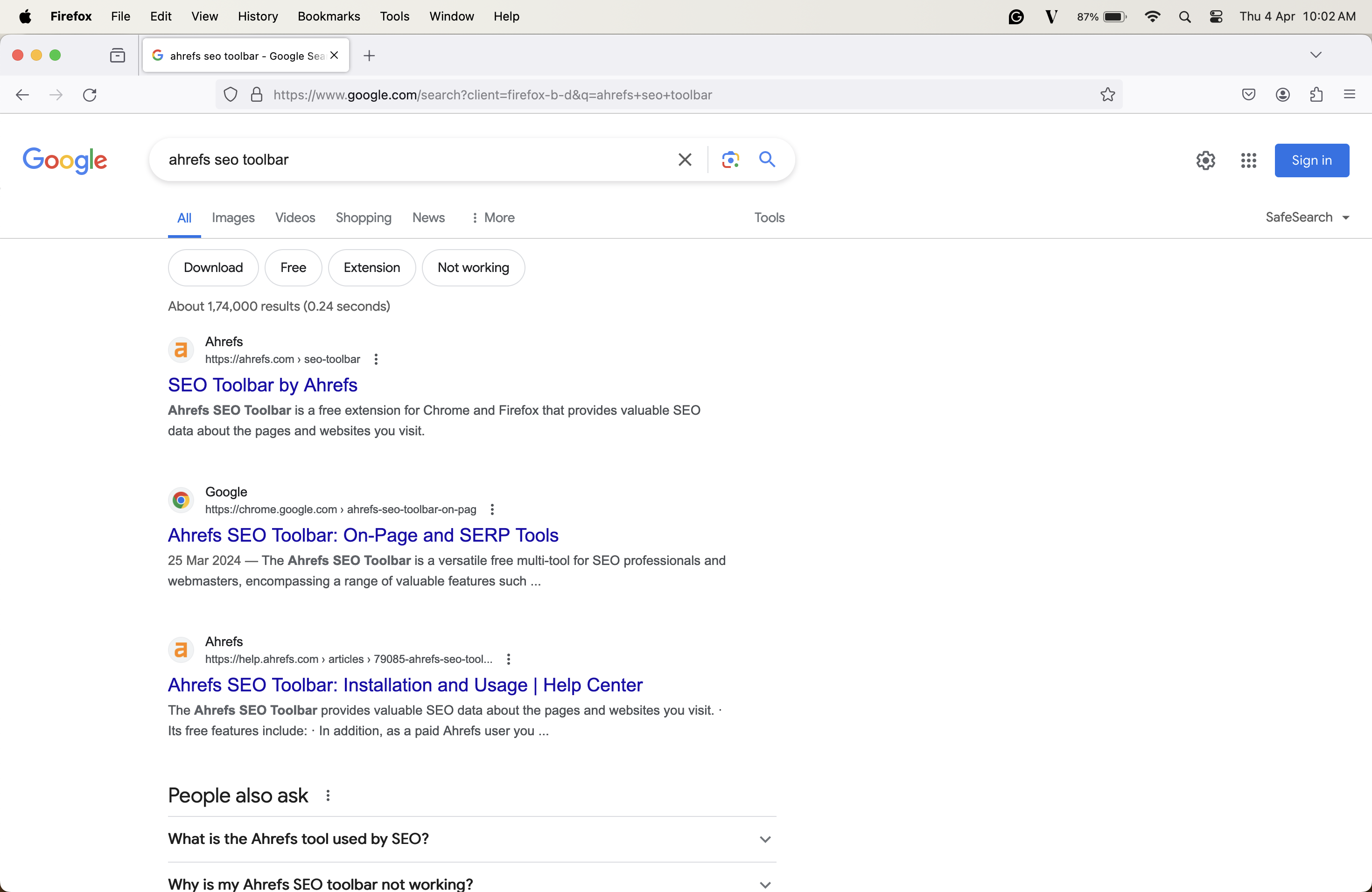The width and height of the screenshot is (1372, 892).
Task: Open the Bookmarks menu in menu bar
Action: tap(329, 16)
